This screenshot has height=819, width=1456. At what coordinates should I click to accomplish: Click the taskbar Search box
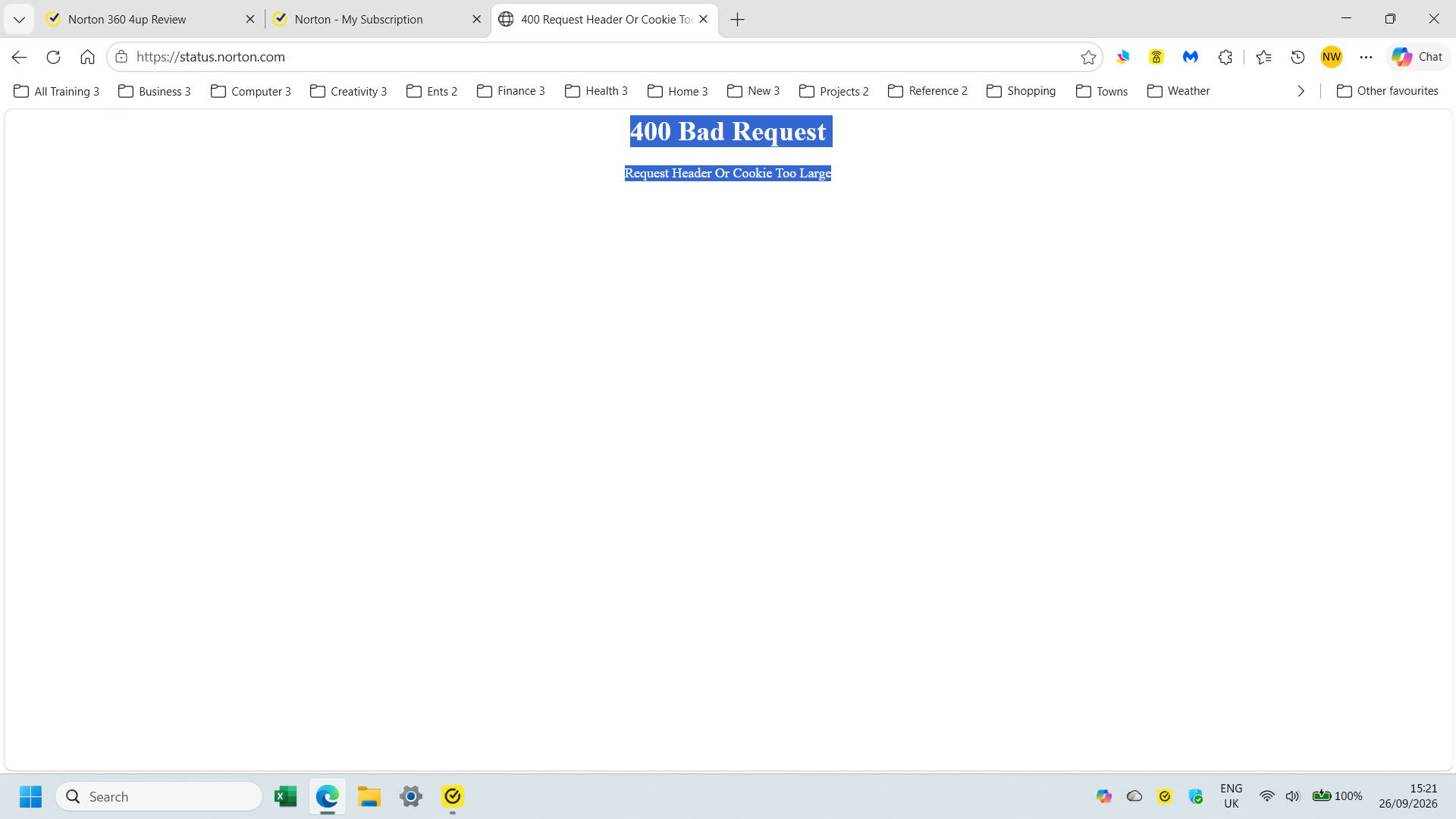(159, 796)
